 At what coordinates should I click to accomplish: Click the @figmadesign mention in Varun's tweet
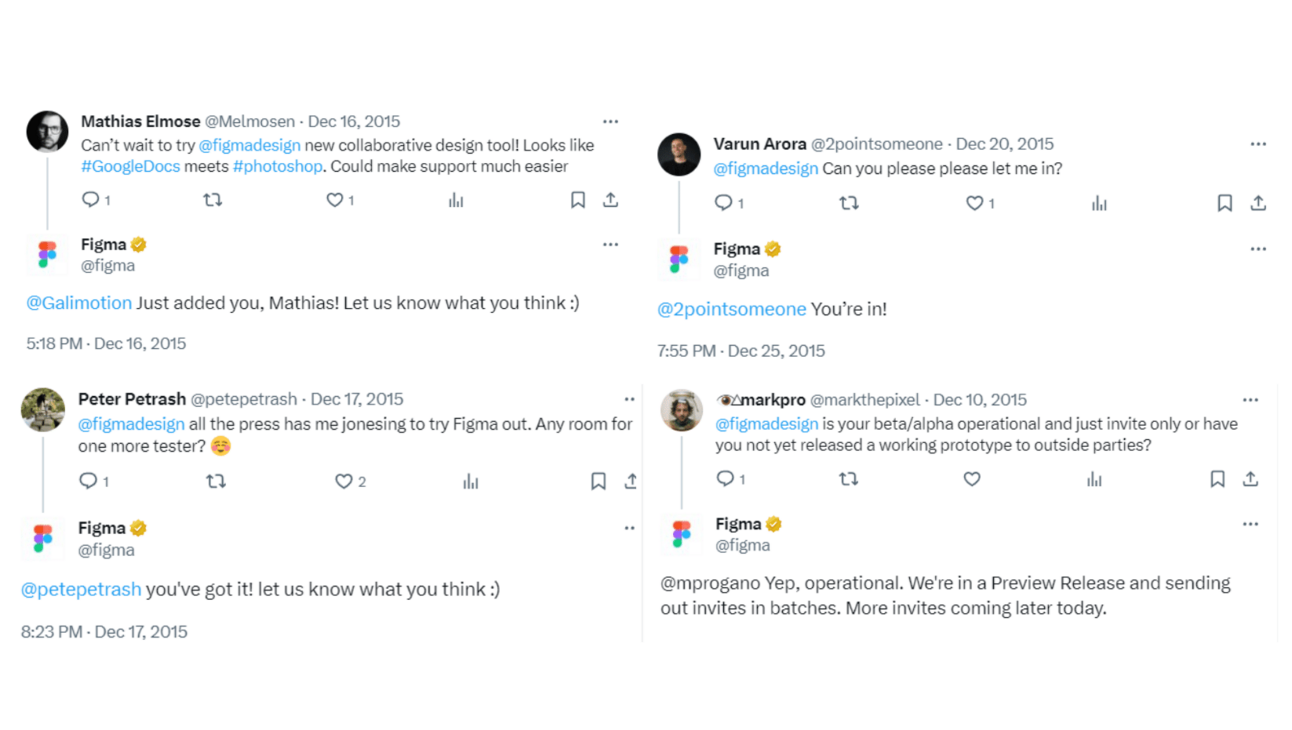pyautogui.click(x=765, y=168)
